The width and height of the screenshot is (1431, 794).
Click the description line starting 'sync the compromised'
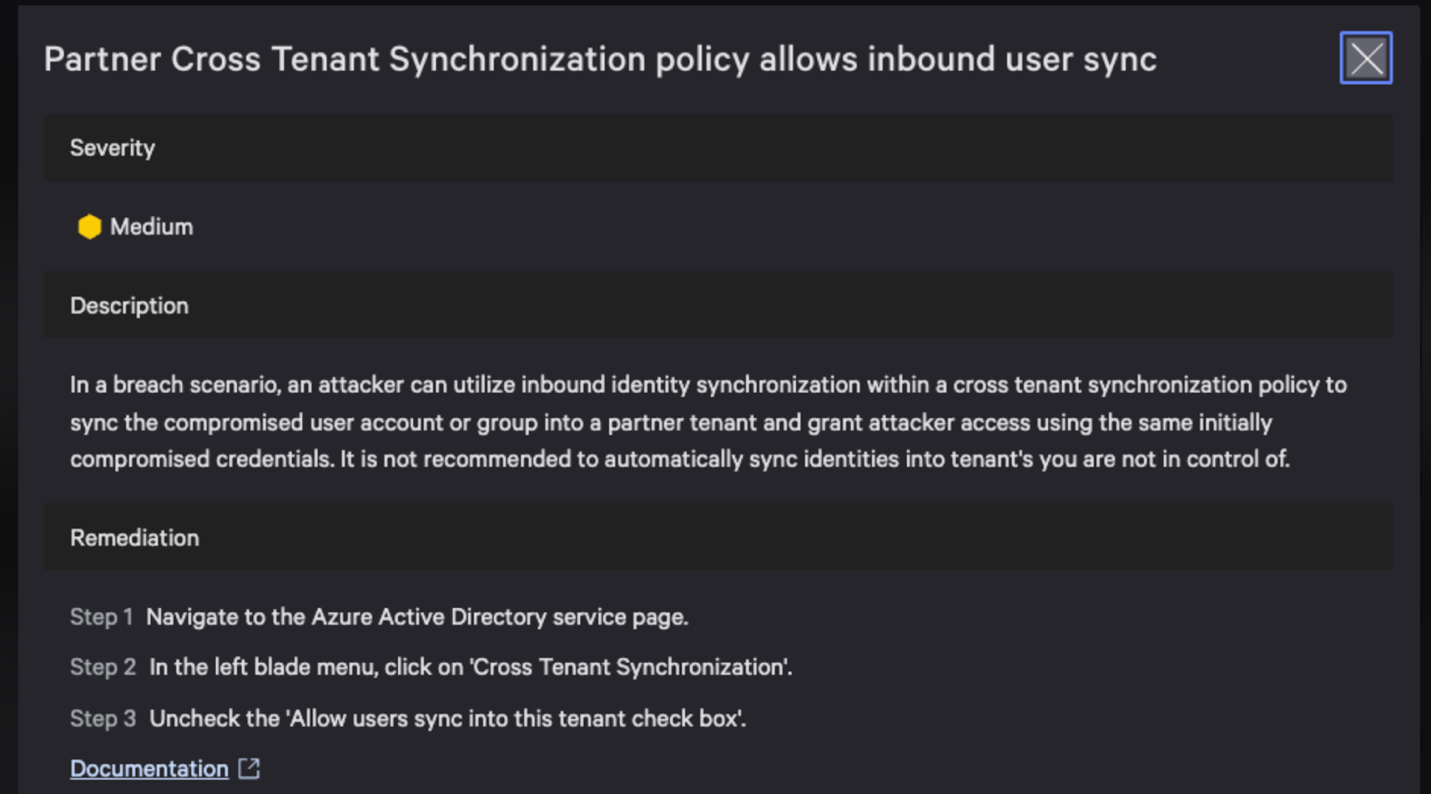point(670,422)
